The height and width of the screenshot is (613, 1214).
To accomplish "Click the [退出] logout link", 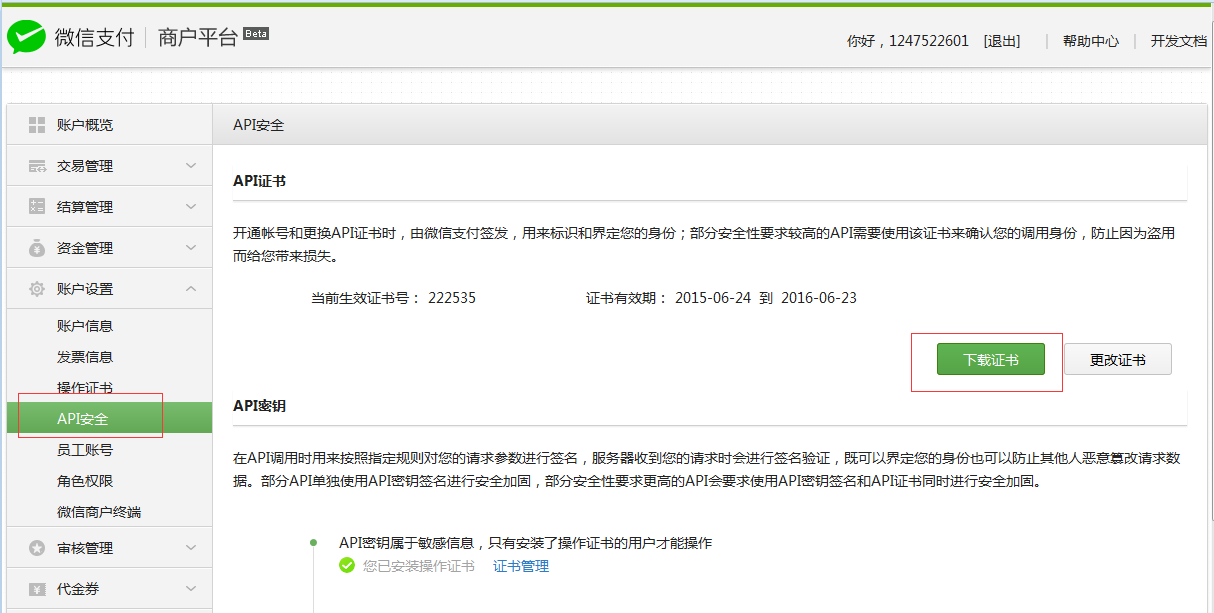I will [1002, 41].
